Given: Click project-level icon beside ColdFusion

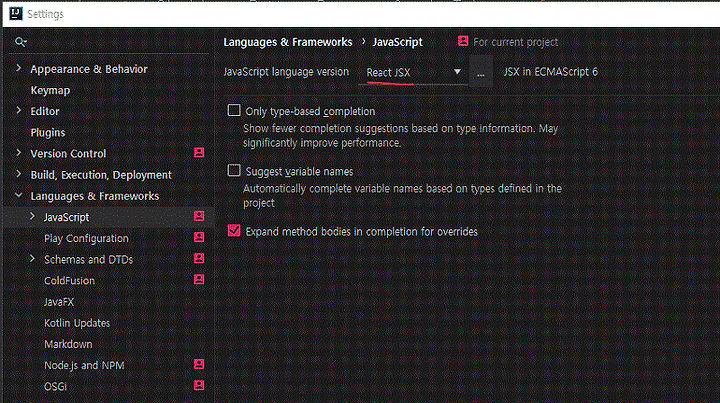Looking at the screenshot, I should coord(199,280).
